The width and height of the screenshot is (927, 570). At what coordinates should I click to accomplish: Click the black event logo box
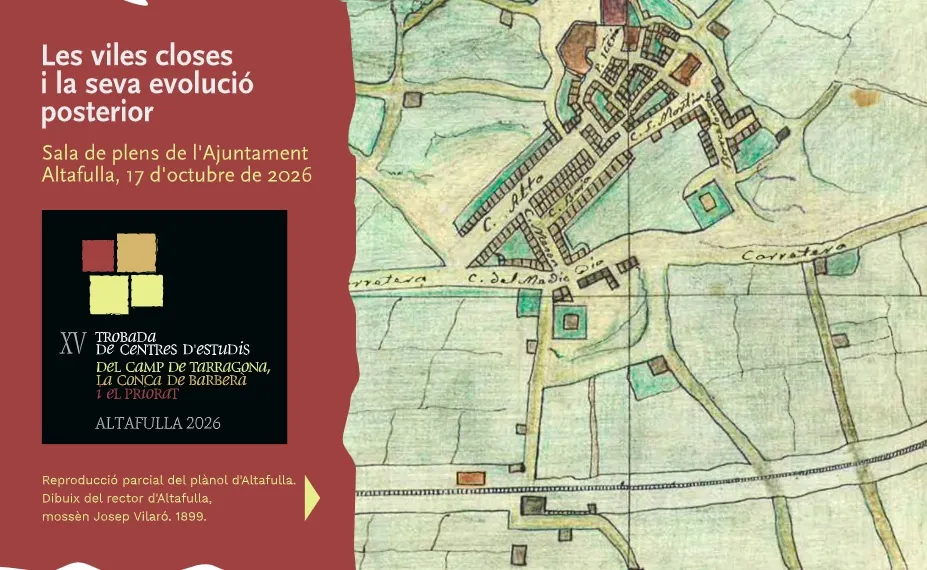pyautogui.click(x=164, y=326)
